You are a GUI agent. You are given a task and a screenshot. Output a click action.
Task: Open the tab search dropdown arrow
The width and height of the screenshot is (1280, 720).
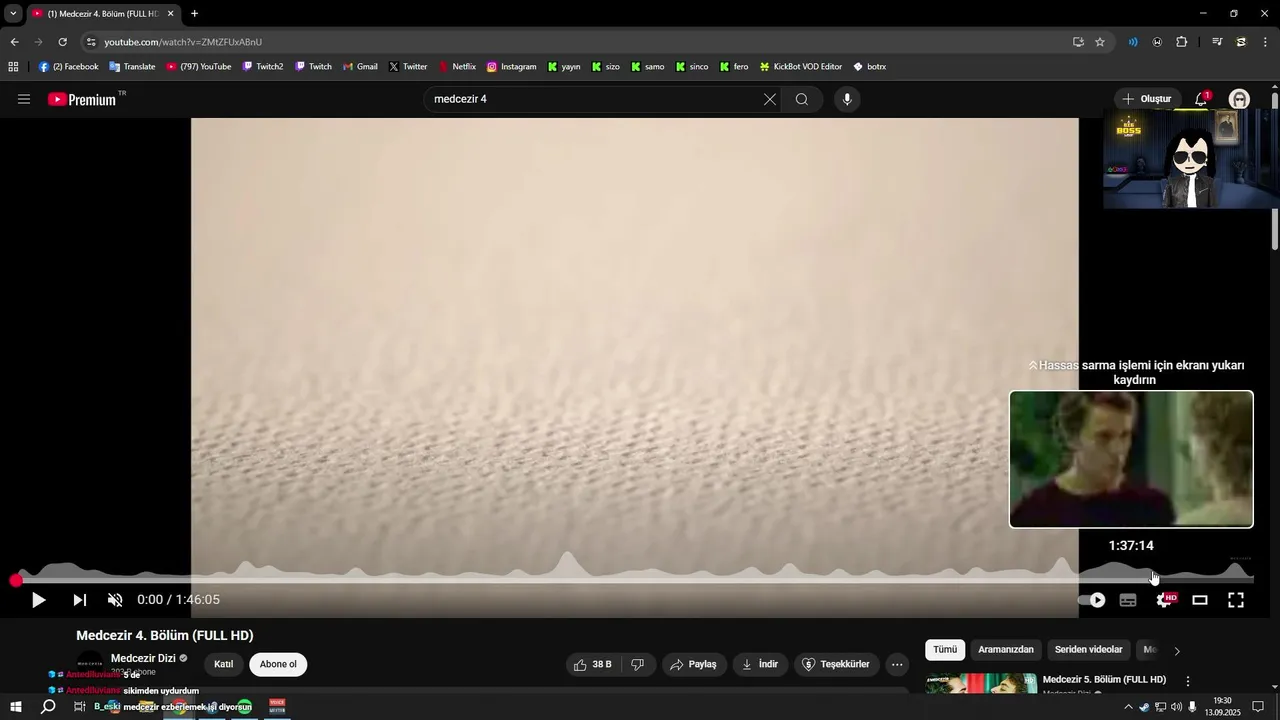coord(13,14)
